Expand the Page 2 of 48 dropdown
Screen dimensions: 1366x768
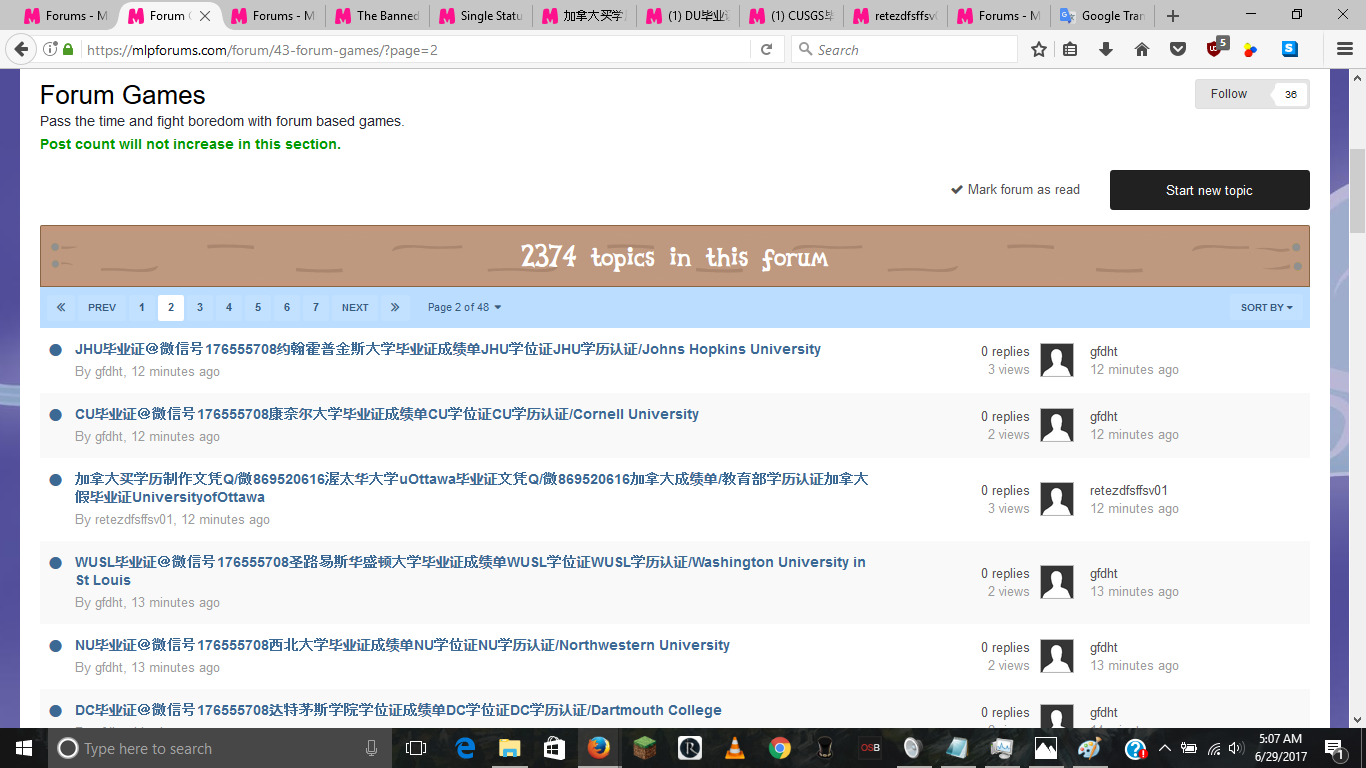tap(464, 307)
